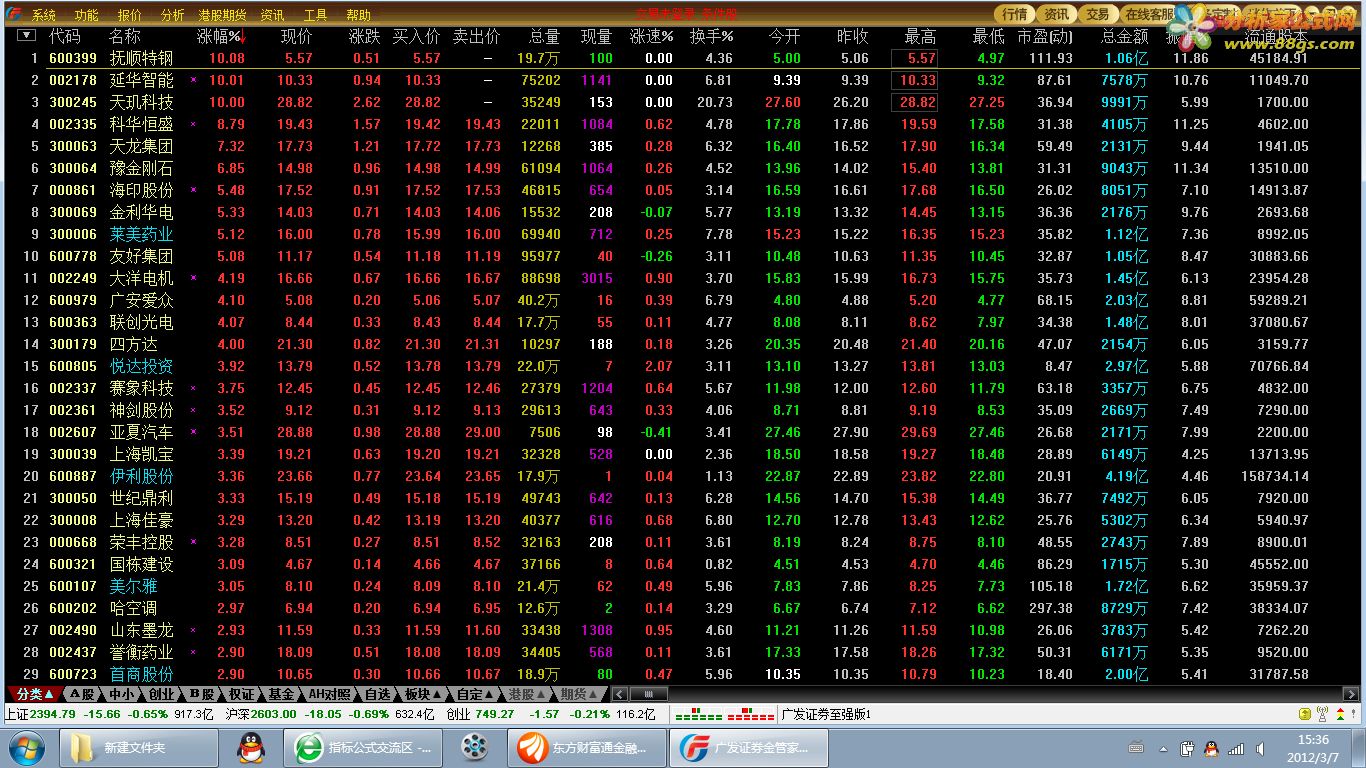Click the 上证 index value 2394.79
The width and height of the screenshot is (1366, 768).
click(54, 714)
